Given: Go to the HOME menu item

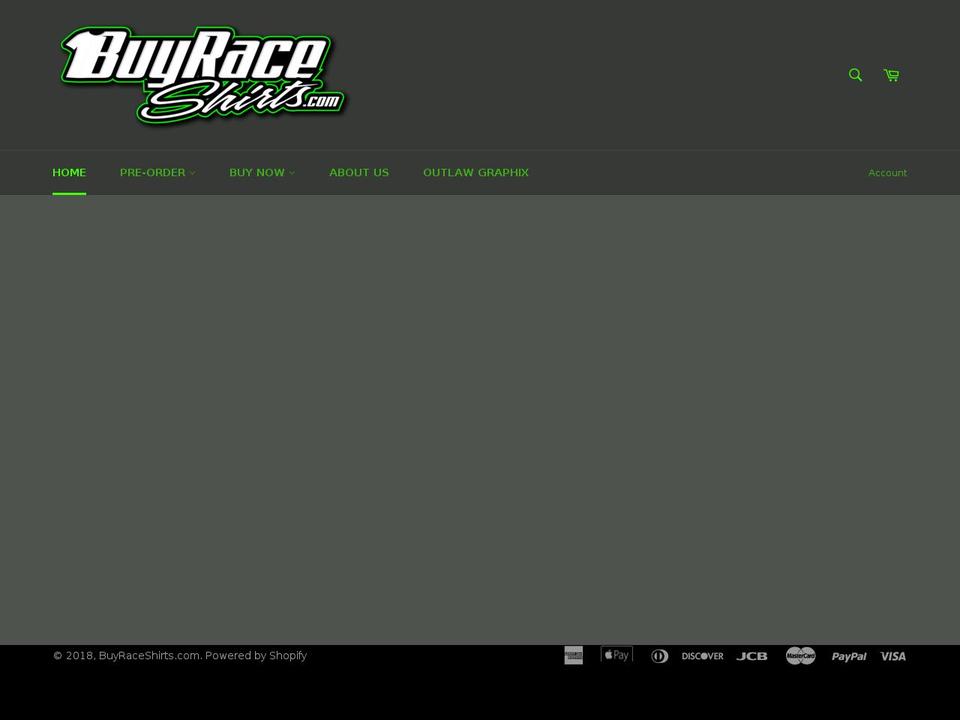Looking at the screenshot, I should pyautogui.click(x=69, y=173).
